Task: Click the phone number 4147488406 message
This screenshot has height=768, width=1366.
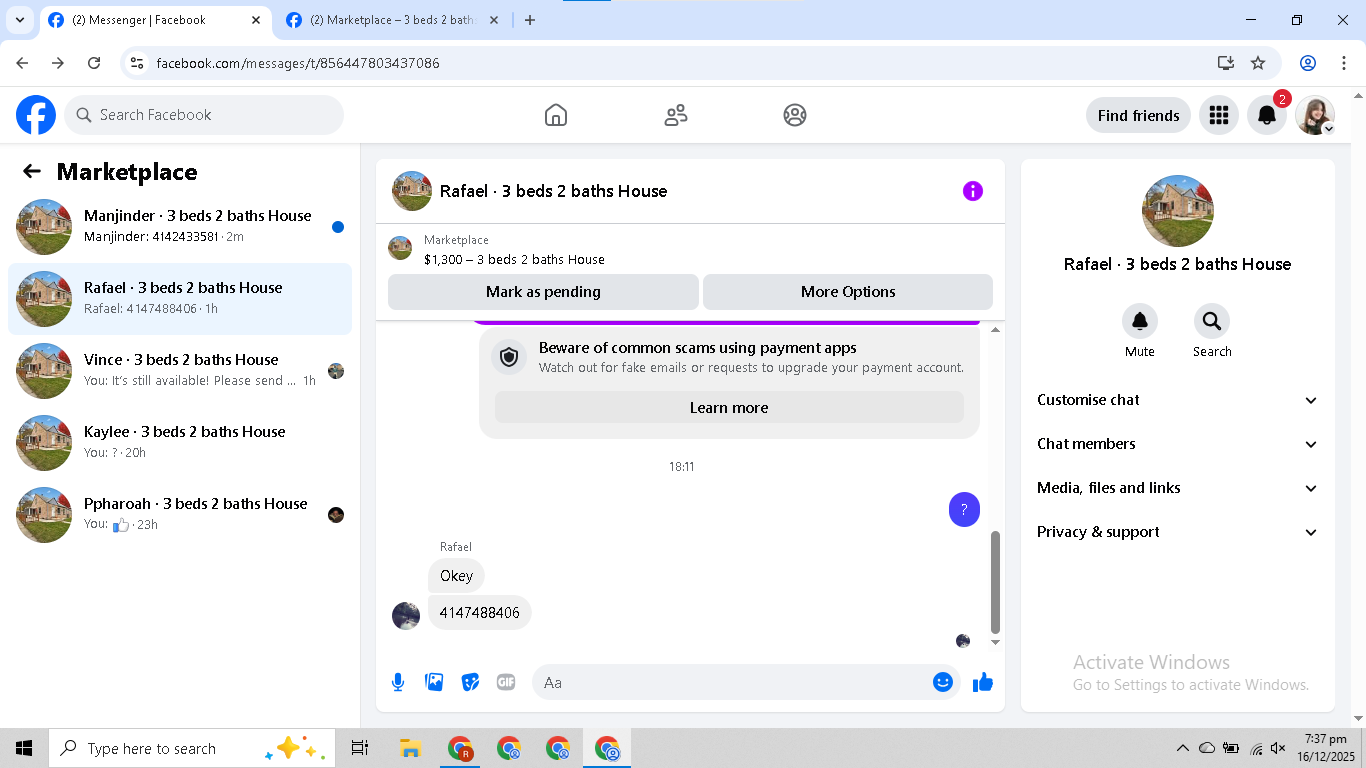Action: 480,612
